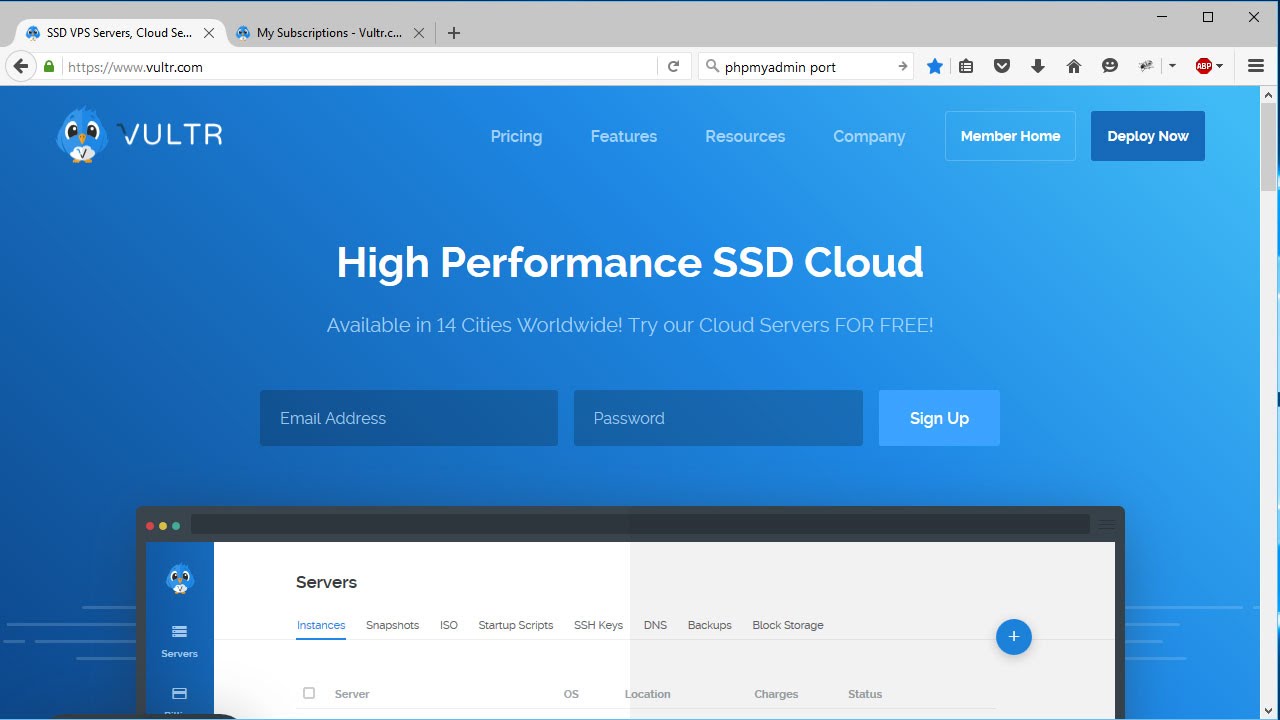
Task: Click the search magnifier icon
Action: pos(712,67)
